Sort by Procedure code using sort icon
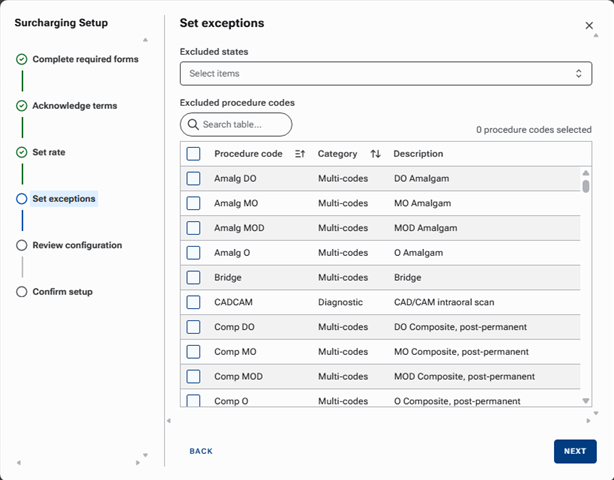The height and width of the screenshot is (480, 614). (x=300, y=154)
